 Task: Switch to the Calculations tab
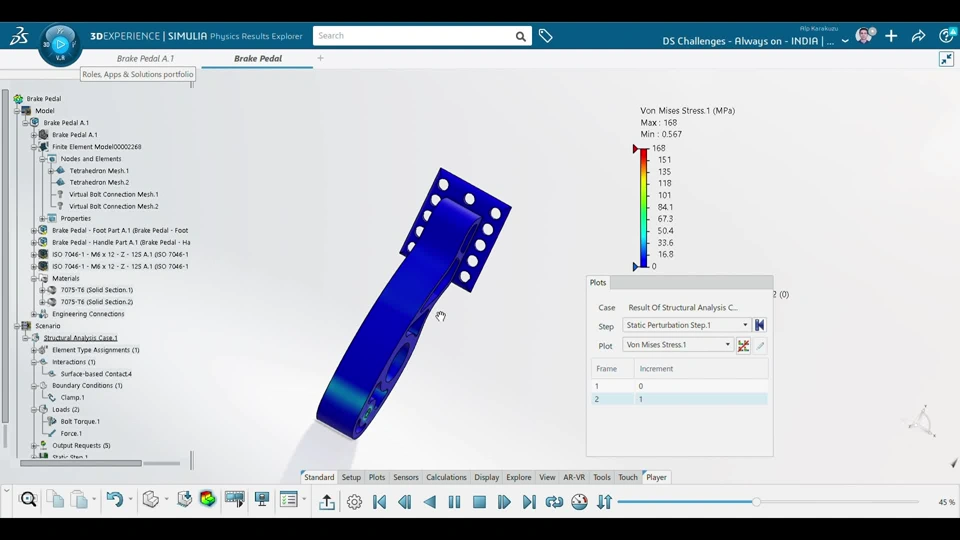[x=446, y=478]
